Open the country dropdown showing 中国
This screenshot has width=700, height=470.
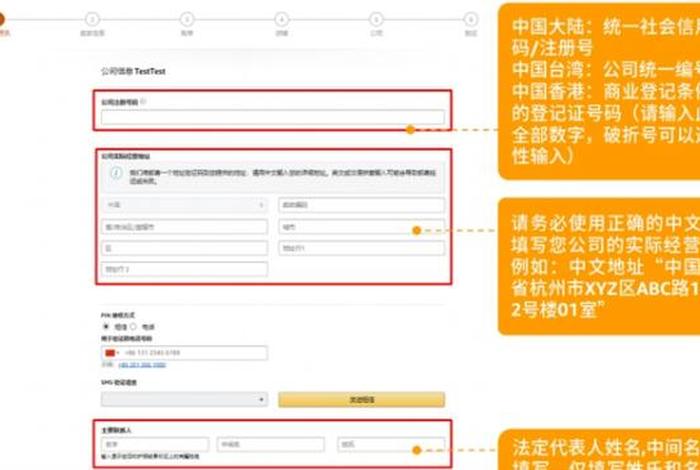[x=184, y=205]
